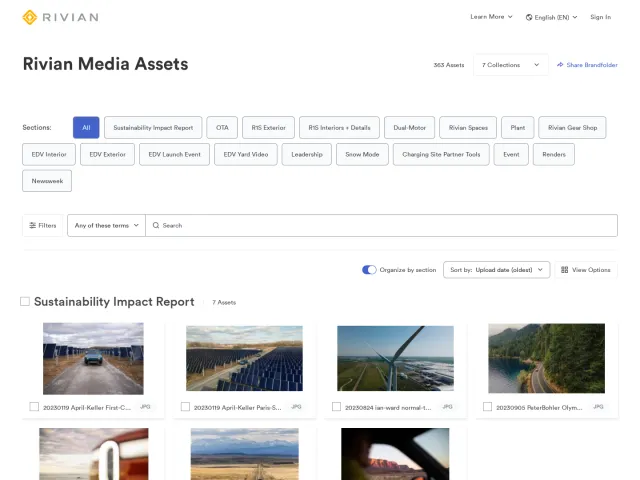640x480 pixels.
Task: Select the Leadership section tab
Action: click(x=307, y=154)
